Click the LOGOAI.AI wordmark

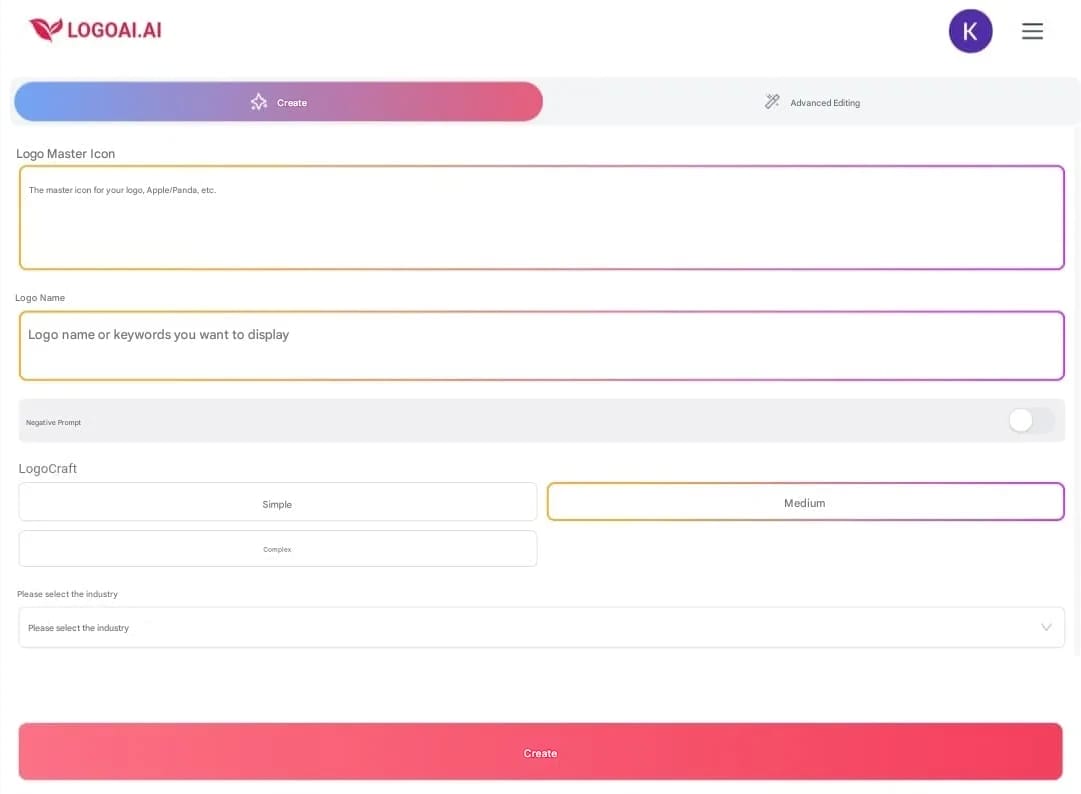113,29
